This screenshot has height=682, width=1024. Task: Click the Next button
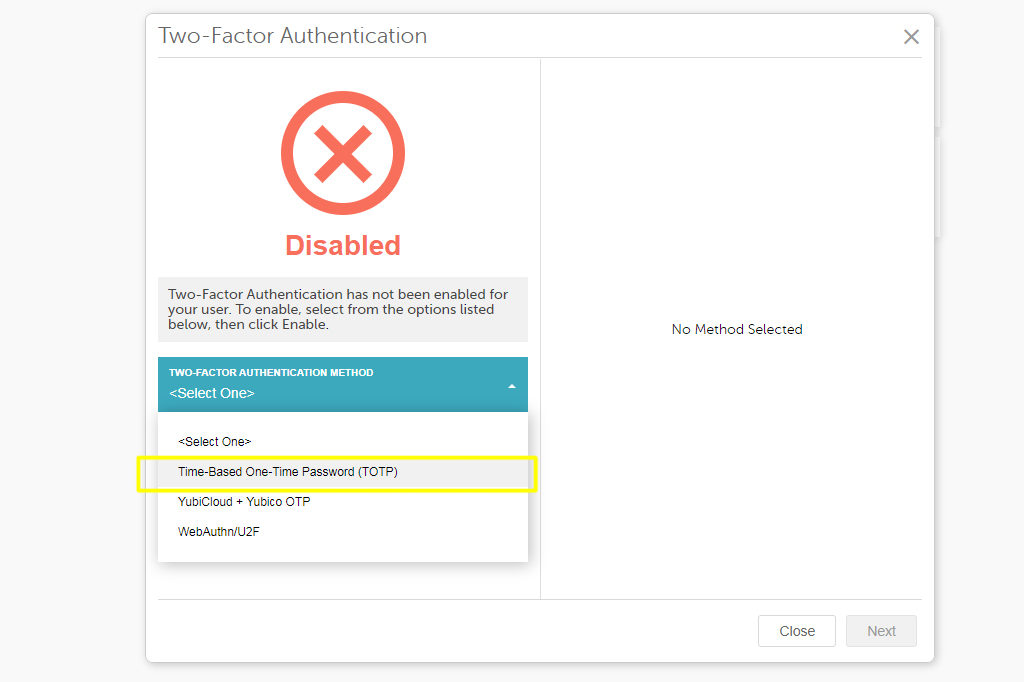881,631
